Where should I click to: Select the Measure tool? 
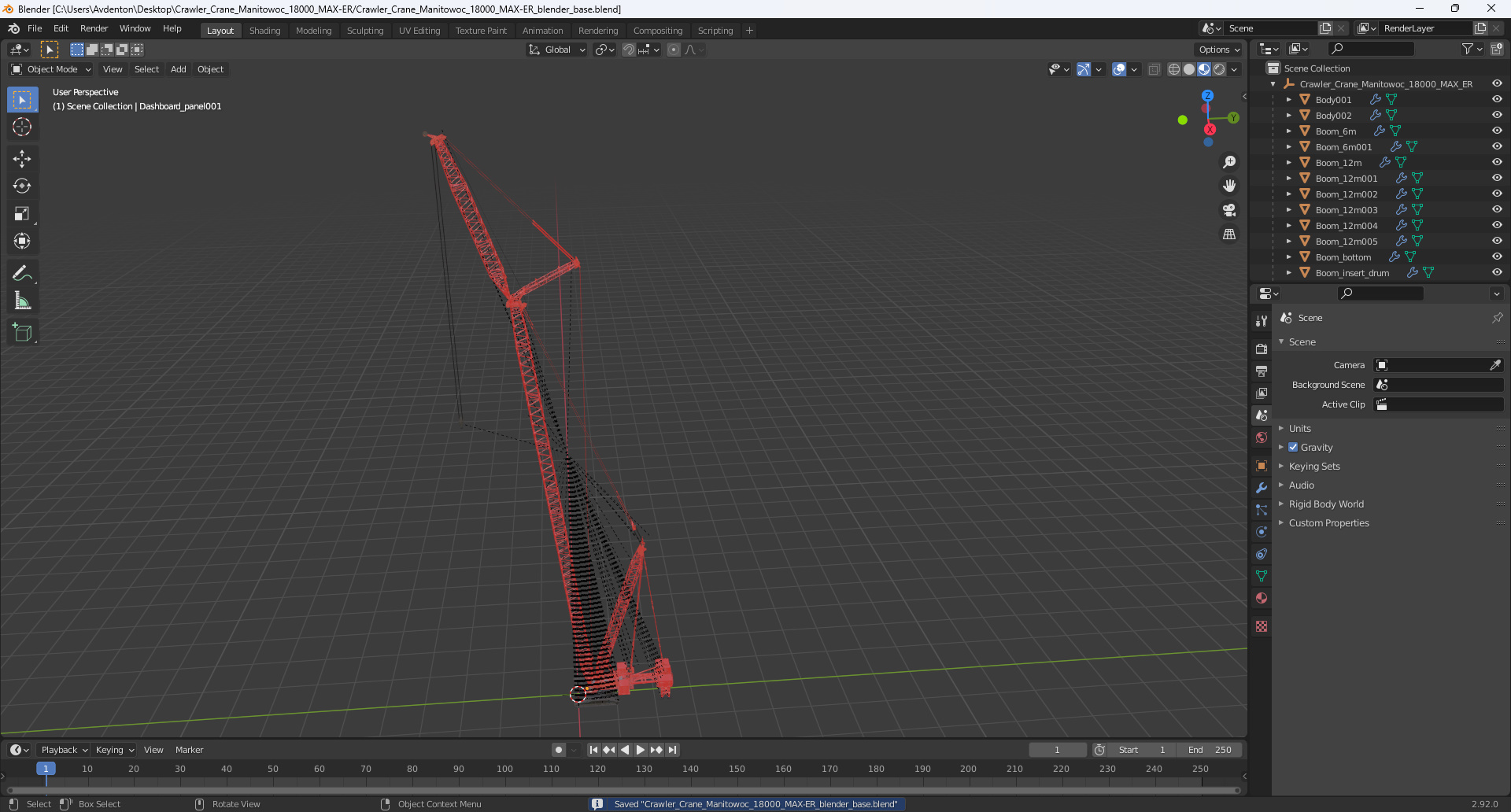pos(22,301)
